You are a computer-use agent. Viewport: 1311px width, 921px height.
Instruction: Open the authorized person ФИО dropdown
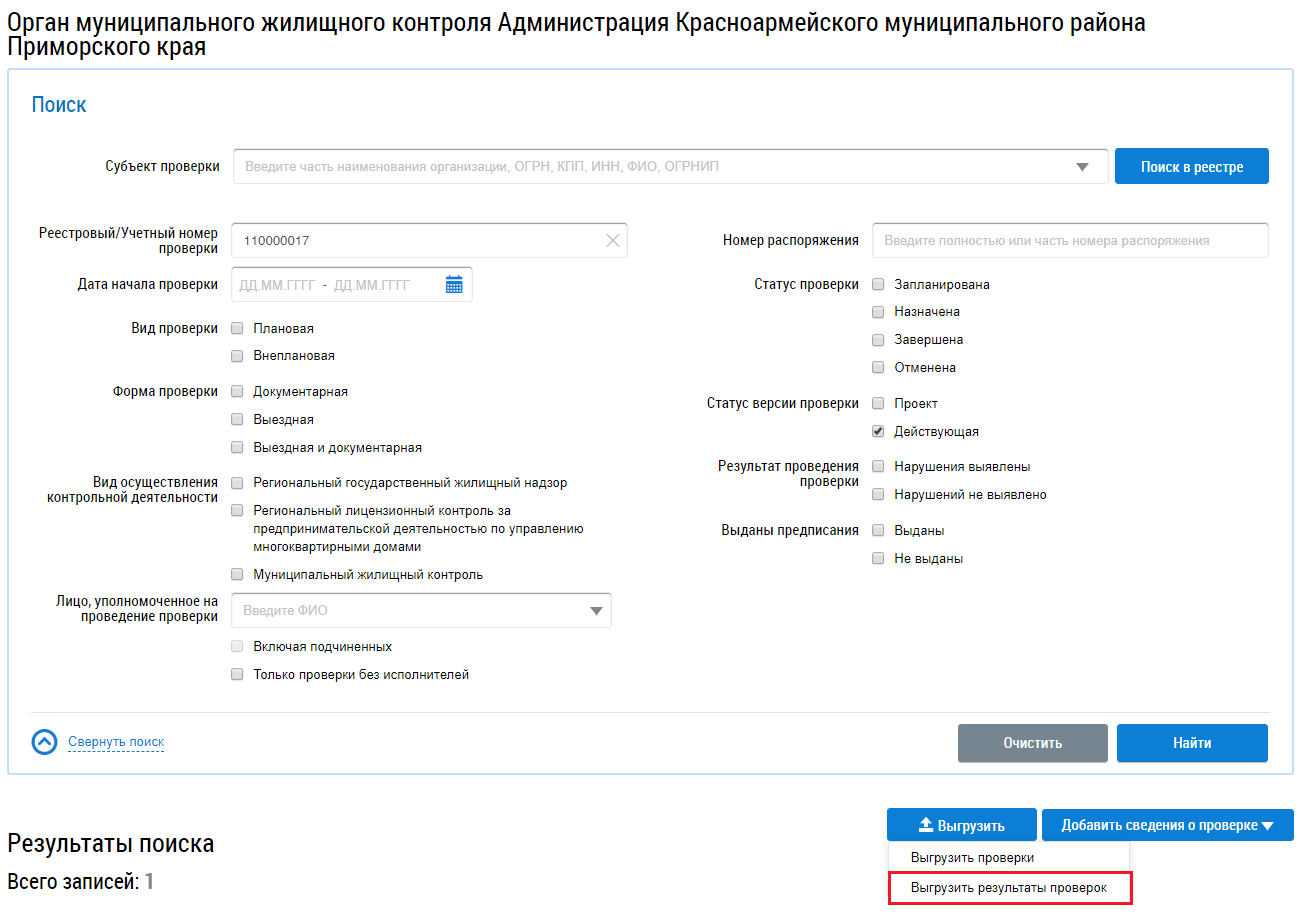tap(596, 611)
